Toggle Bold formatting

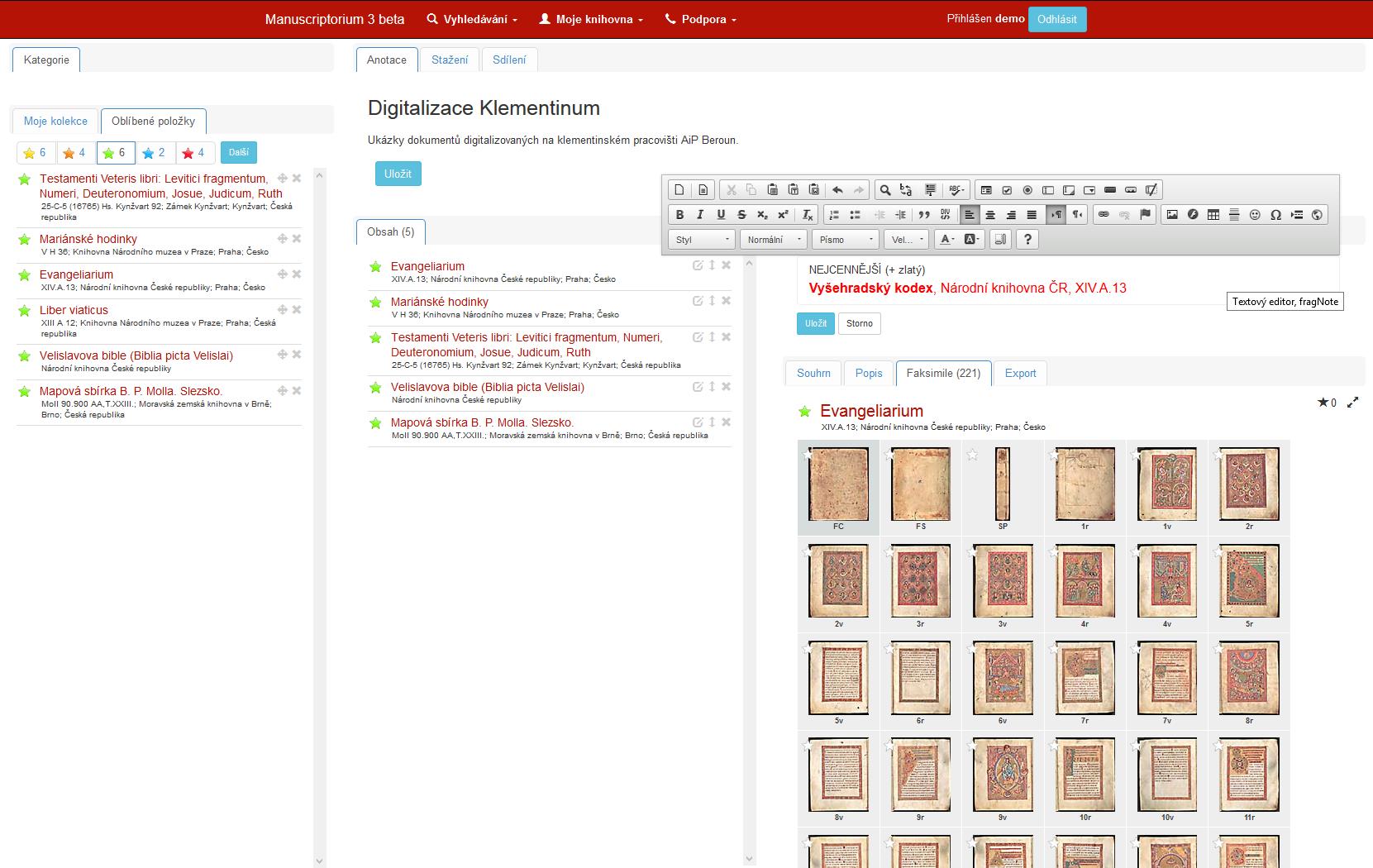pos(679,214)
